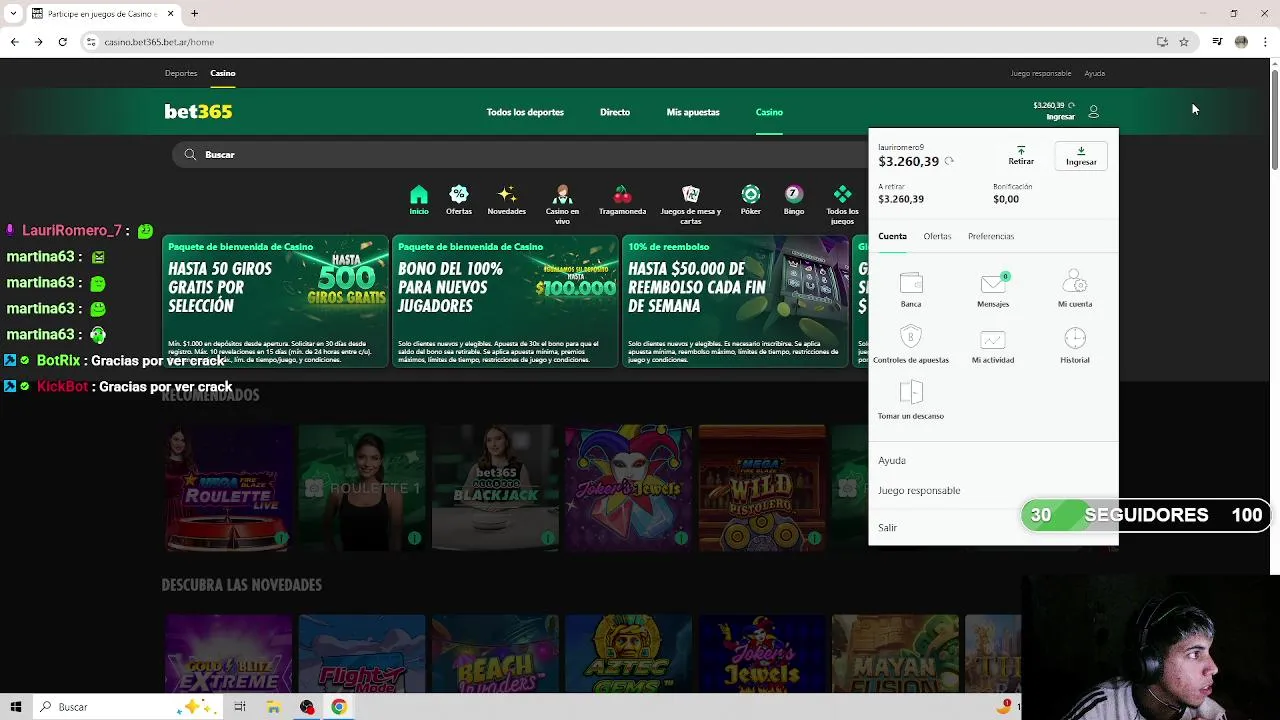This screenshot has height=720, width=1280.
Task: Select Casino in main navigation
Action: pyautogui.click(x=769, y=112)
